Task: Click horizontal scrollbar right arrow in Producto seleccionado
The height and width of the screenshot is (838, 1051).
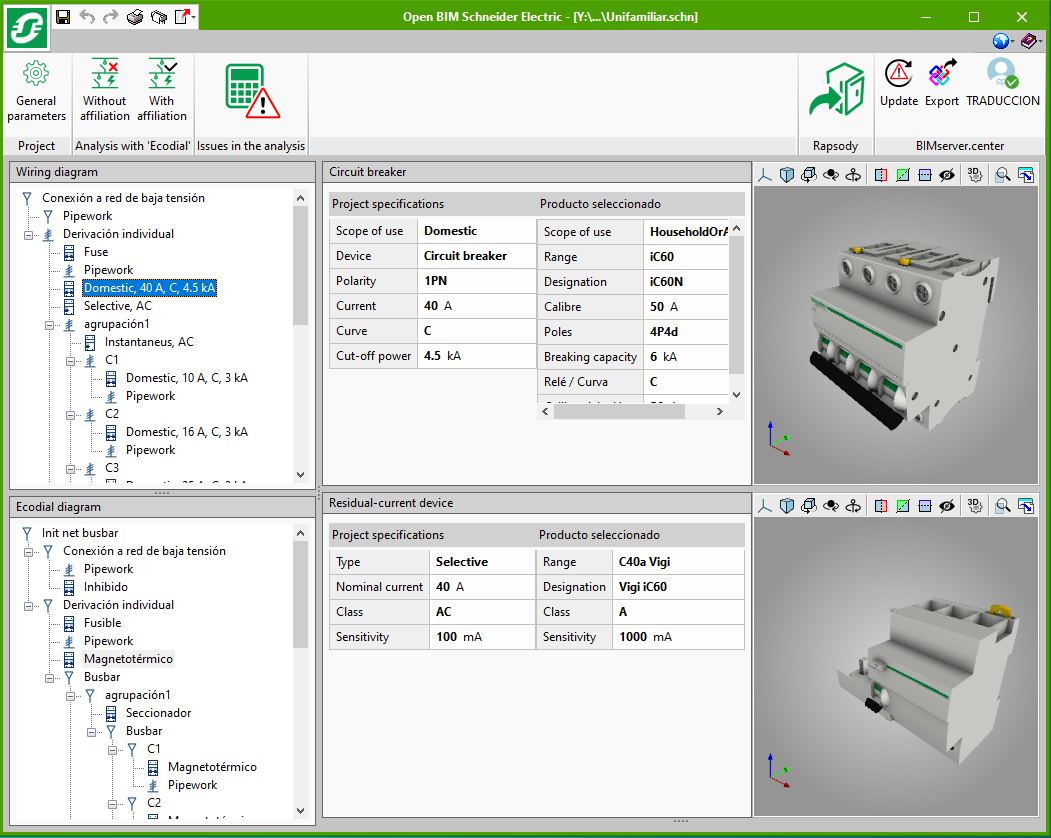Action: 720,412
